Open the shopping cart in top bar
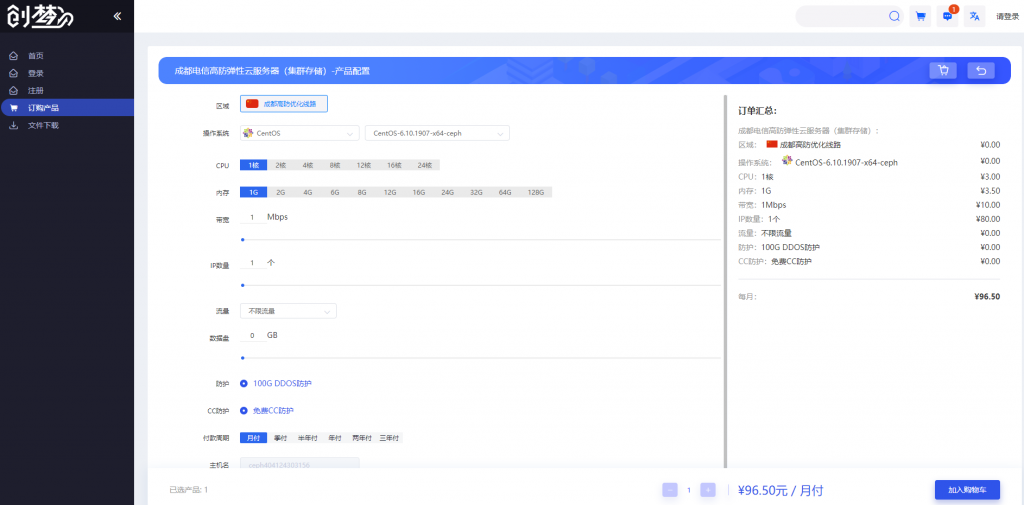 (920, 16)
